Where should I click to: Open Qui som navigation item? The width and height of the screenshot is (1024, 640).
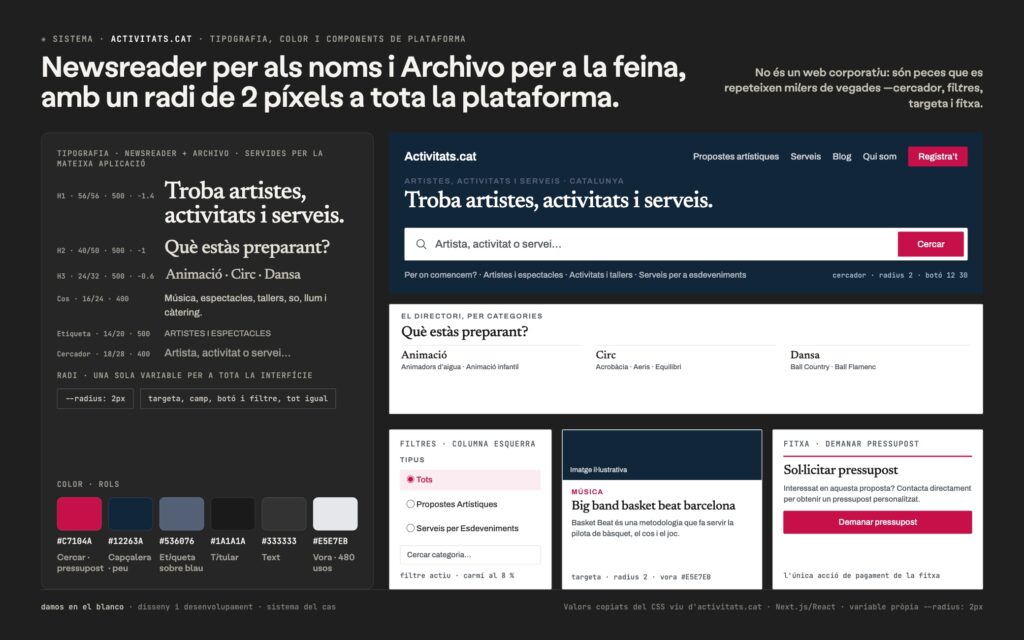coord(879,157)
